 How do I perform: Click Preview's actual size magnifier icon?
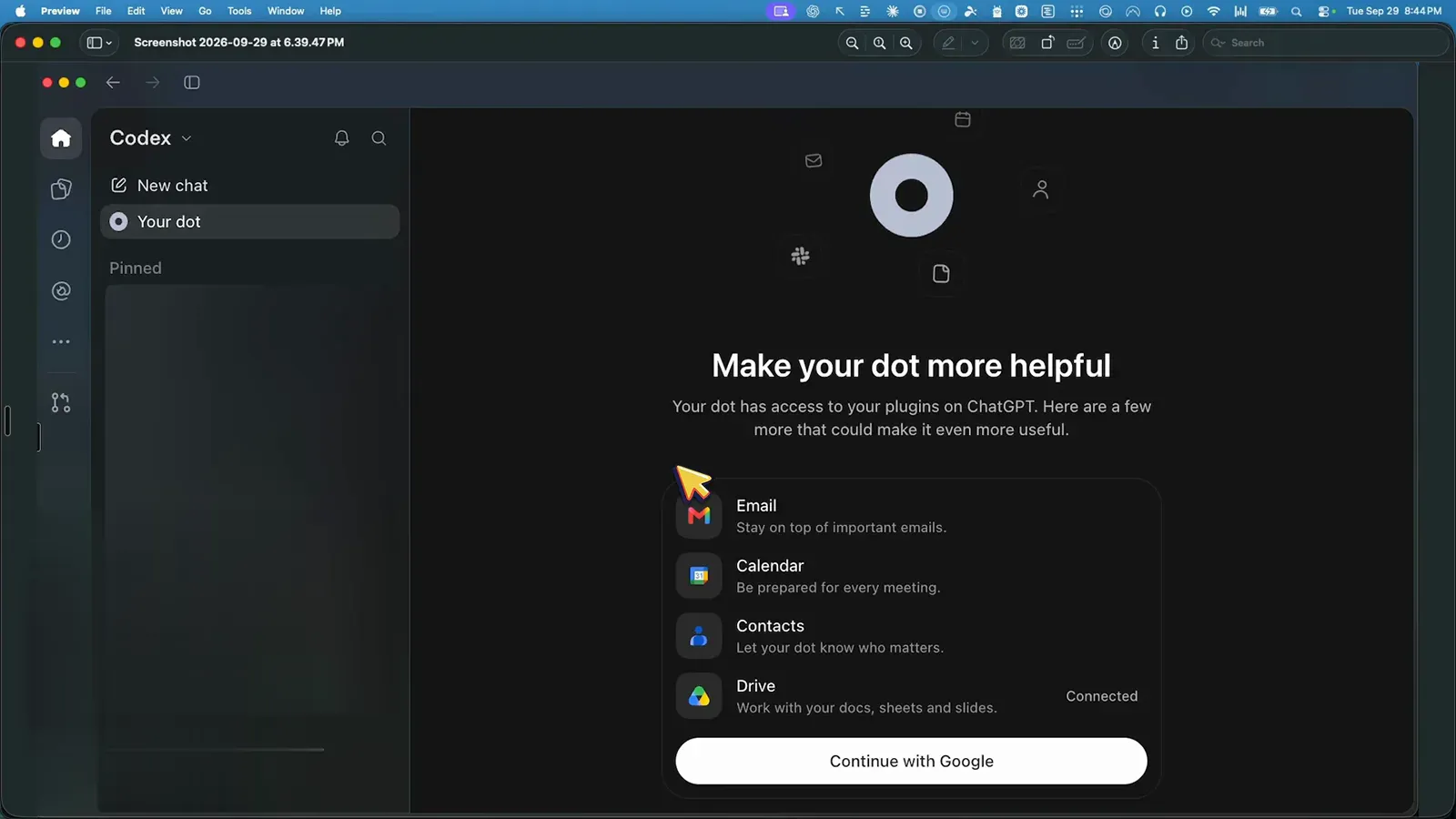click(x=879, y=43)
